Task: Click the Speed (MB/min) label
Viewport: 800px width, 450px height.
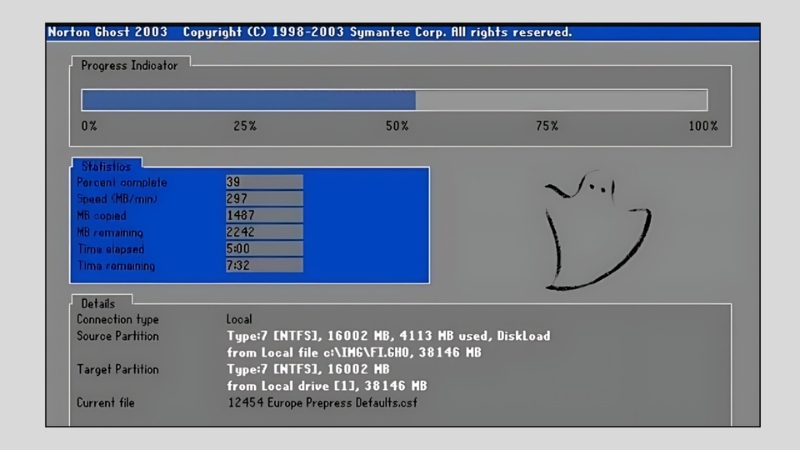Action: [x=117, y=199]
